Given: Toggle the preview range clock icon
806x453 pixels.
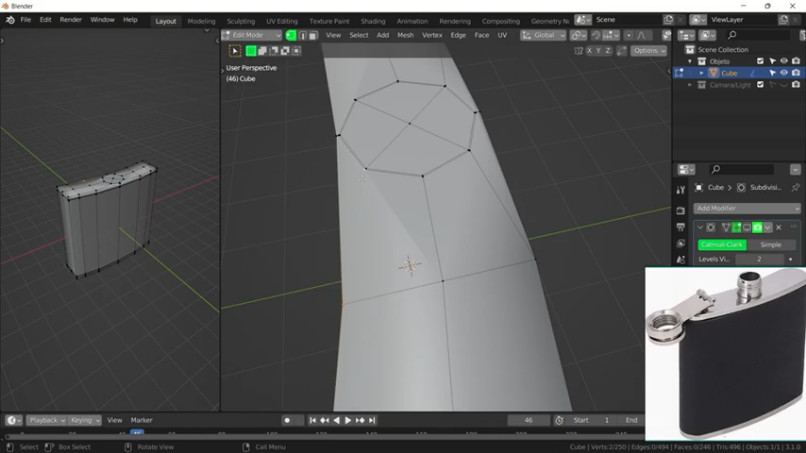Looking at the screenshot, I should click(559, 420).
